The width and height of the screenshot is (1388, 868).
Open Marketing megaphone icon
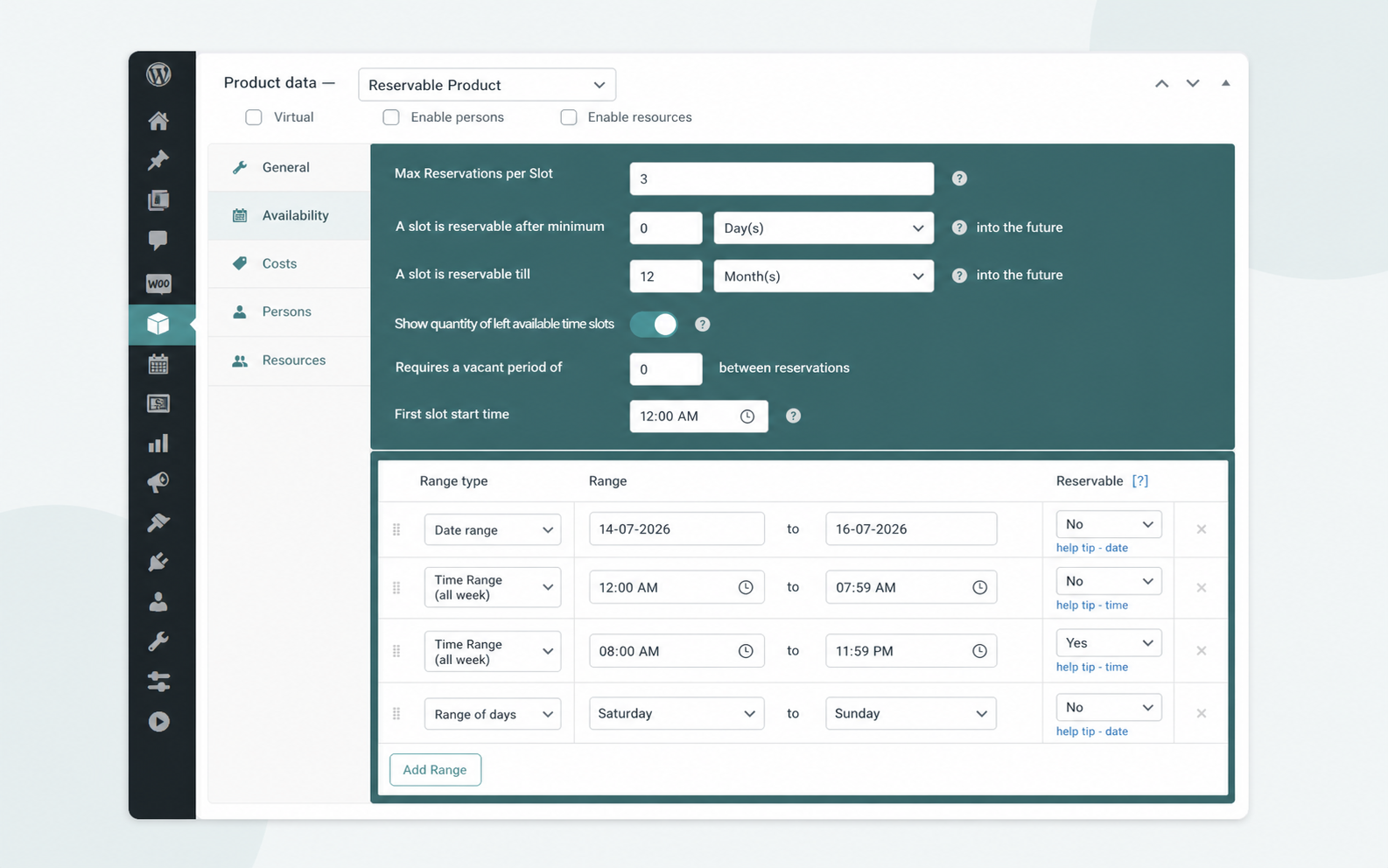(x=158, y=482)
